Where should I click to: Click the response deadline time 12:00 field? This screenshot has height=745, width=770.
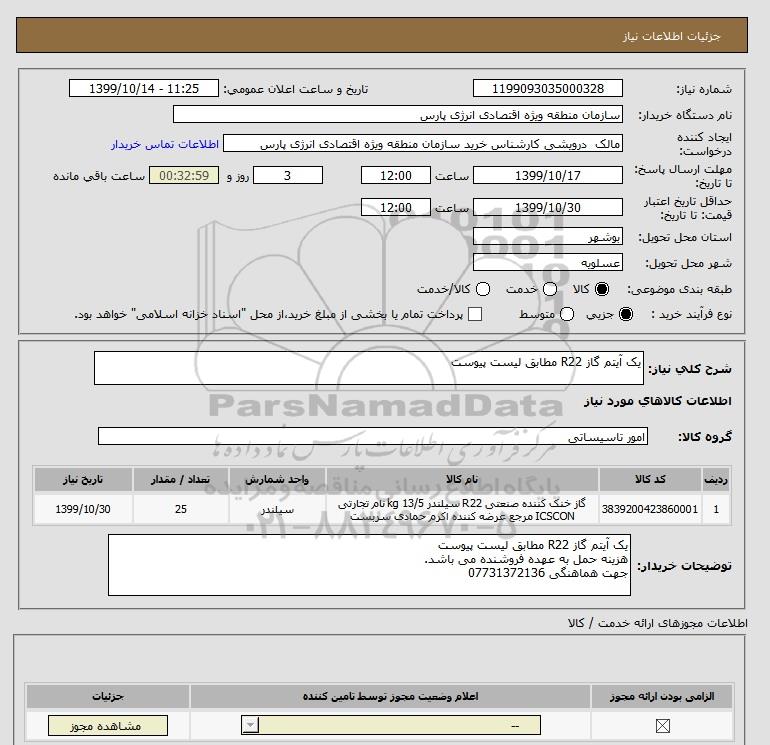[x=396, y=175]
